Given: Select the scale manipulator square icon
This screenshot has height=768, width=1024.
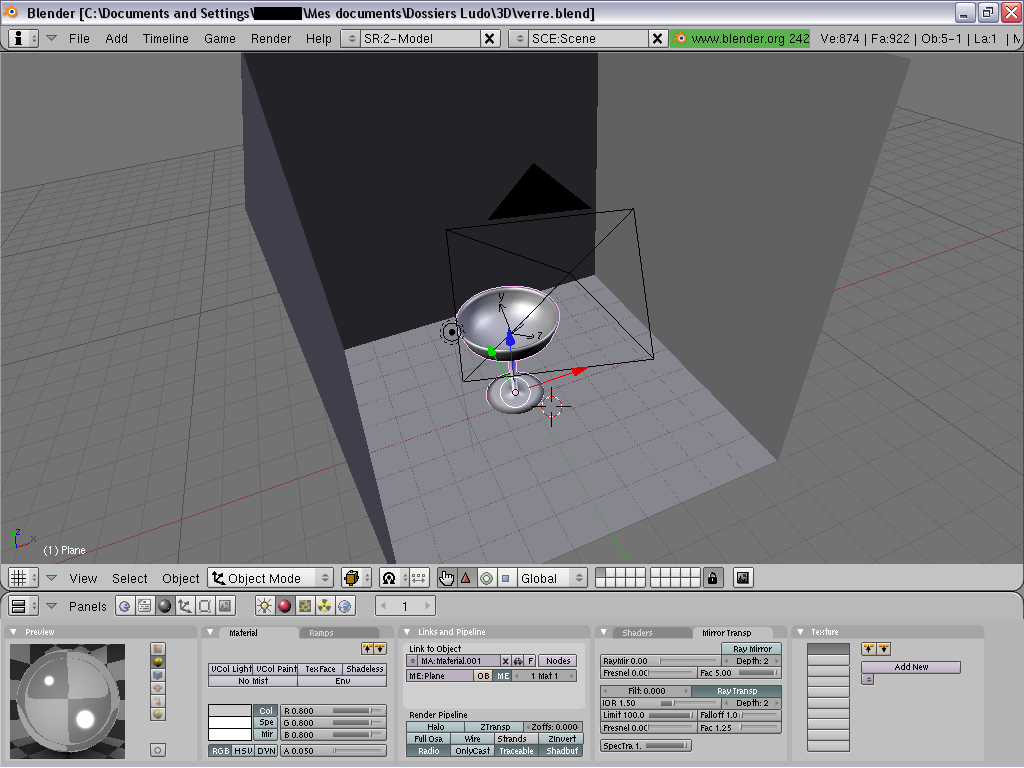Looking at the screenshot, I should tap(505, 578).
